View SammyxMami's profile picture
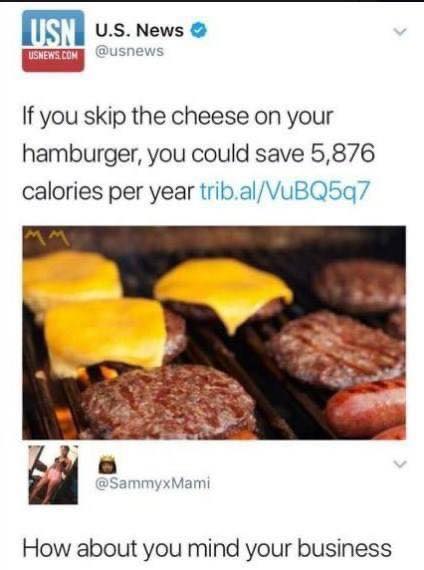 coord(53,474)
